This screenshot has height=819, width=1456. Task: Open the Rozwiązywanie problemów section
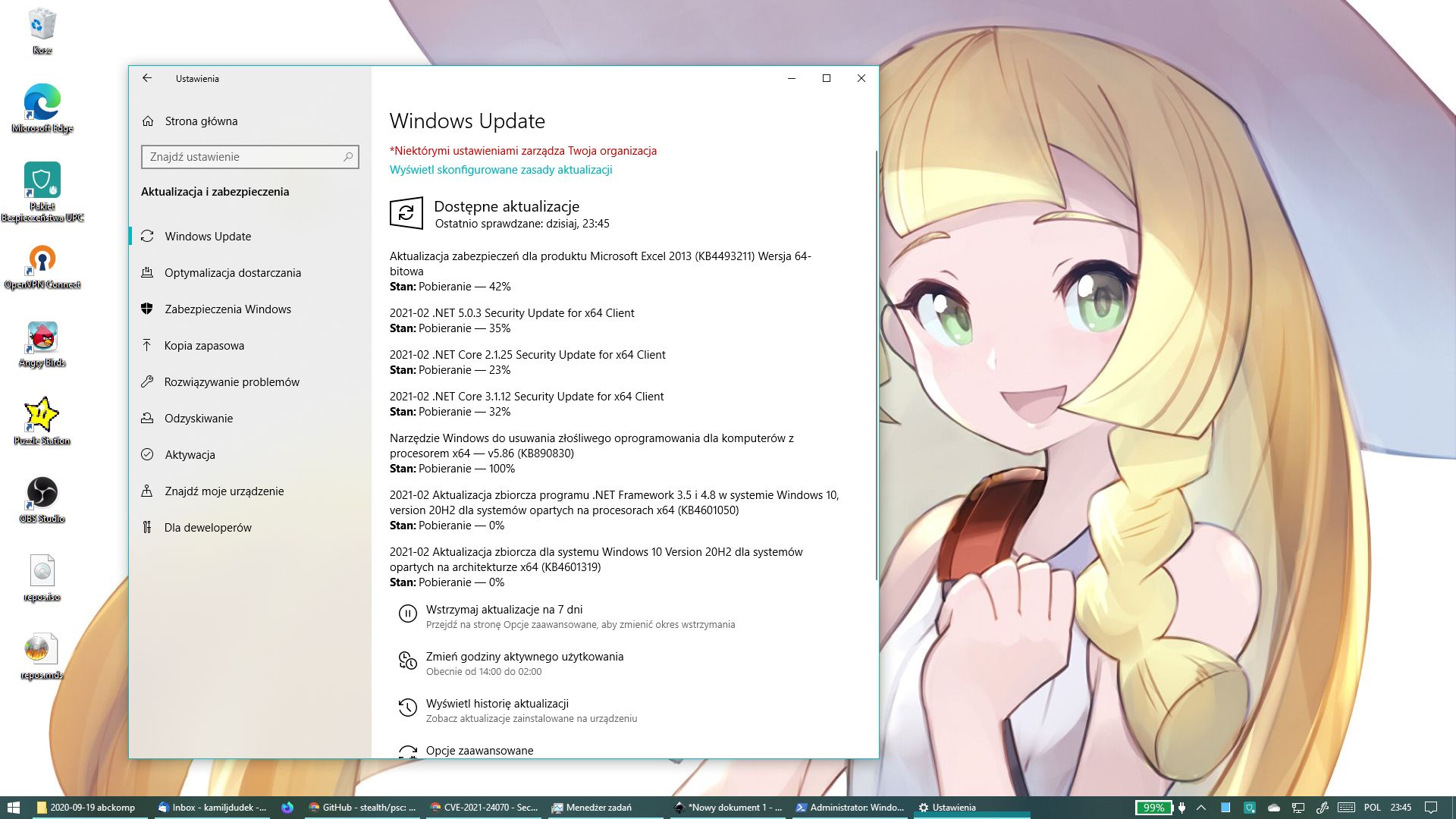click(231, 382)
